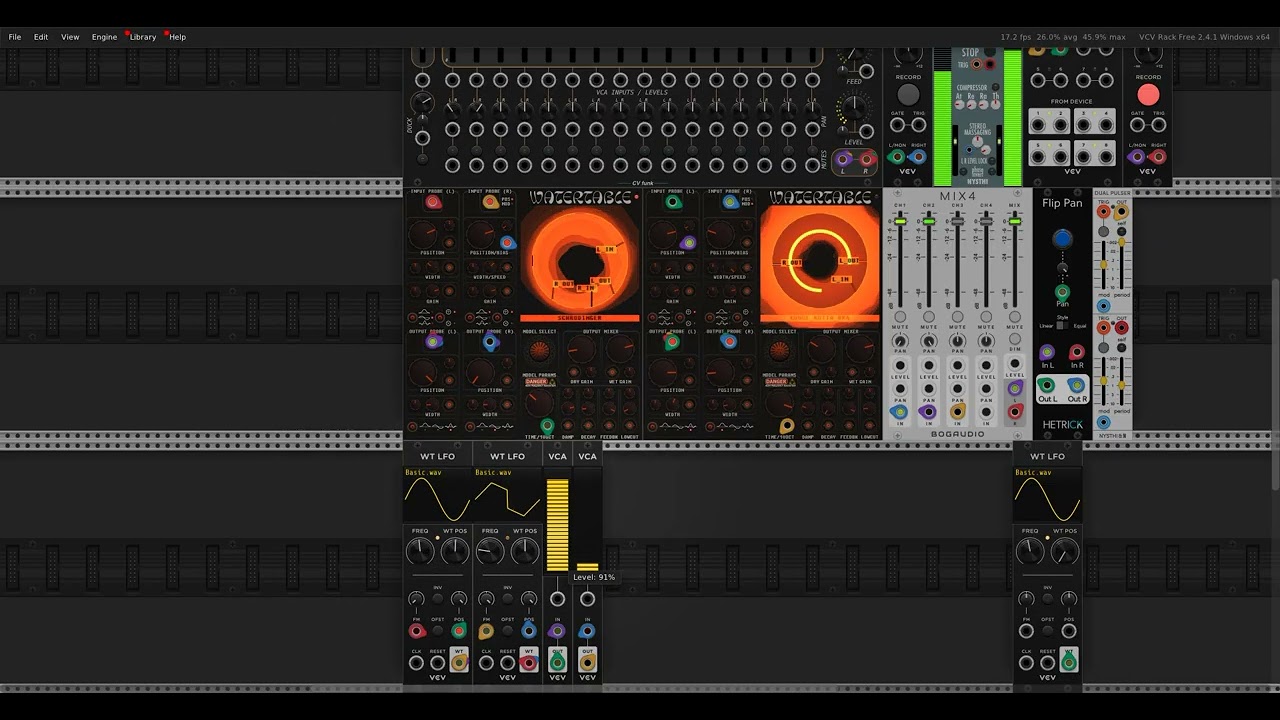Click the CLK jack on first WT LFO
This screenshot has height=720, width=1280.
click(417, 663)
